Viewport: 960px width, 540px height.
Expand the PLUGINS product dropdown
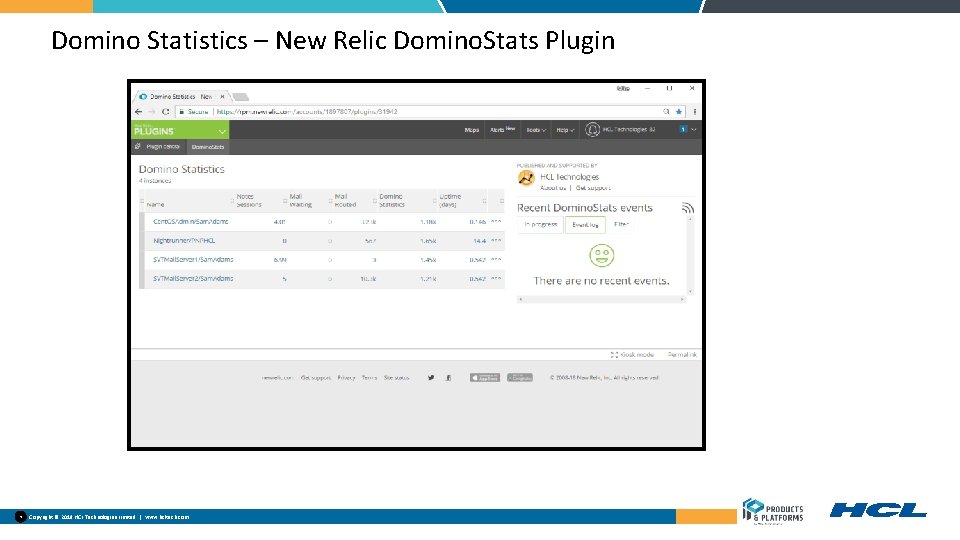[x=222, y=131]
